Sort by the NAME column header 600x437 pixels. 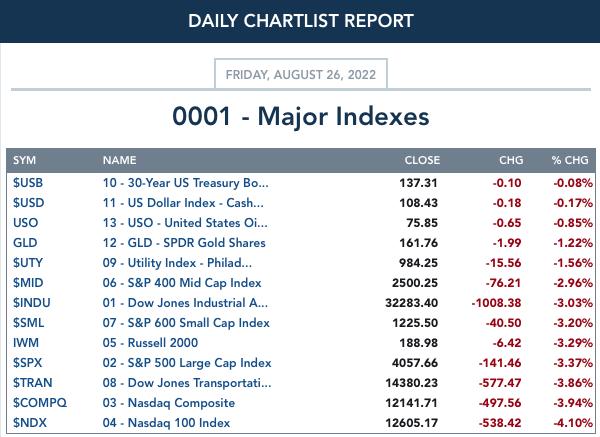tap(119, 160)
